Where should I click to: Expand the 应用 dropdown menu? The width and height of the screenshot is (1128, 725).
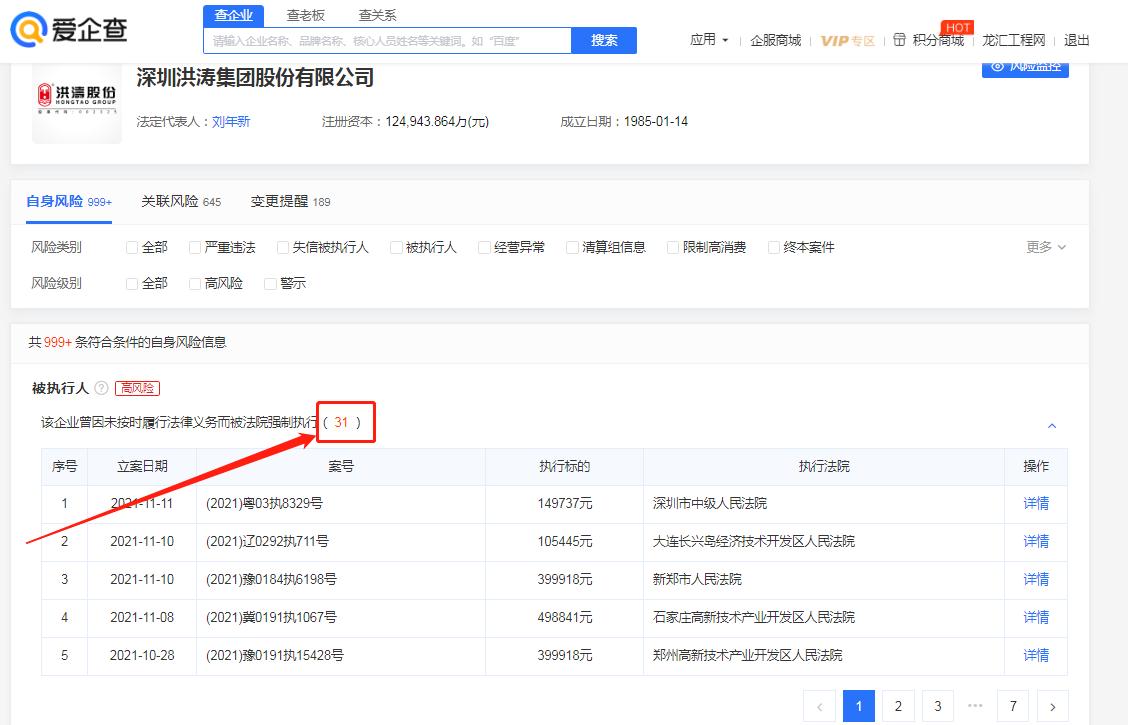[710, 38]
